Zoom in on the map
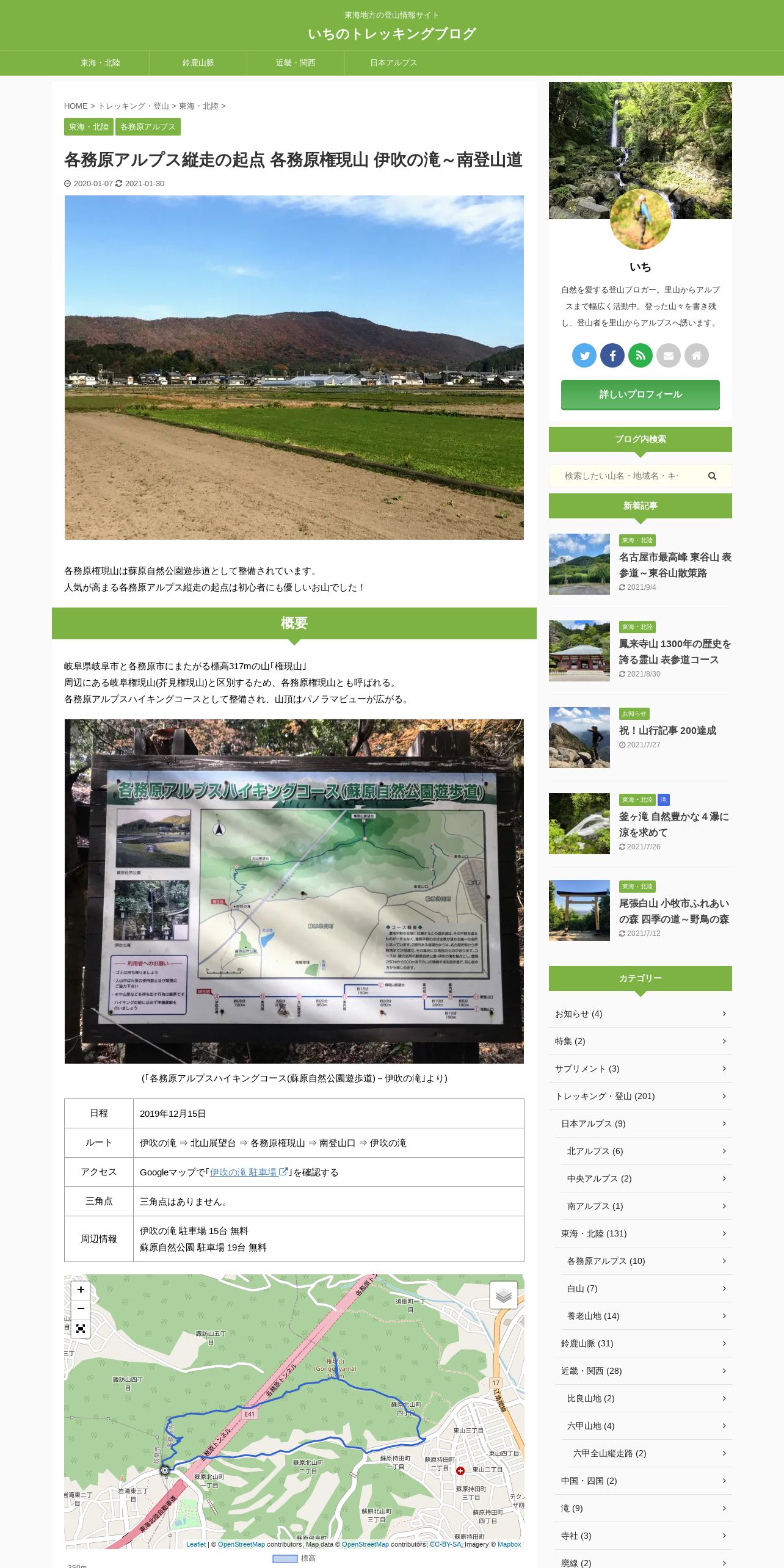The height and width of the screenshot is (1568, 784). pos(81,1290)
